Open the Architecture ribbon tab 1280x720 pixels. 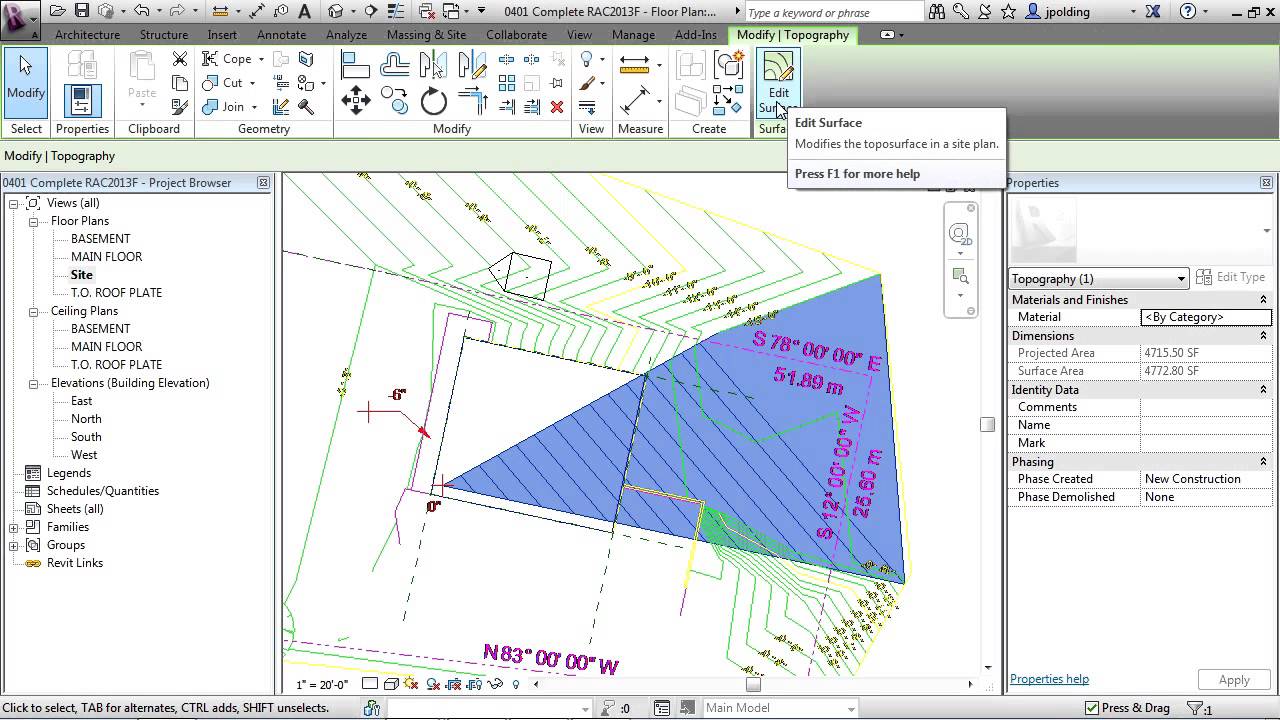(x=87, y=34)
